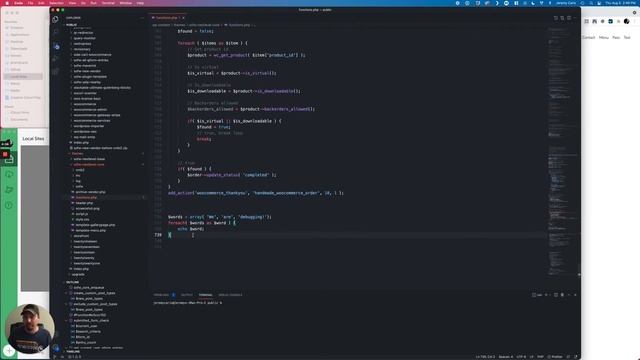Open the Connect icon in Local green sidebar
This screenshot has width=640, height=360.
pos(9,190)
